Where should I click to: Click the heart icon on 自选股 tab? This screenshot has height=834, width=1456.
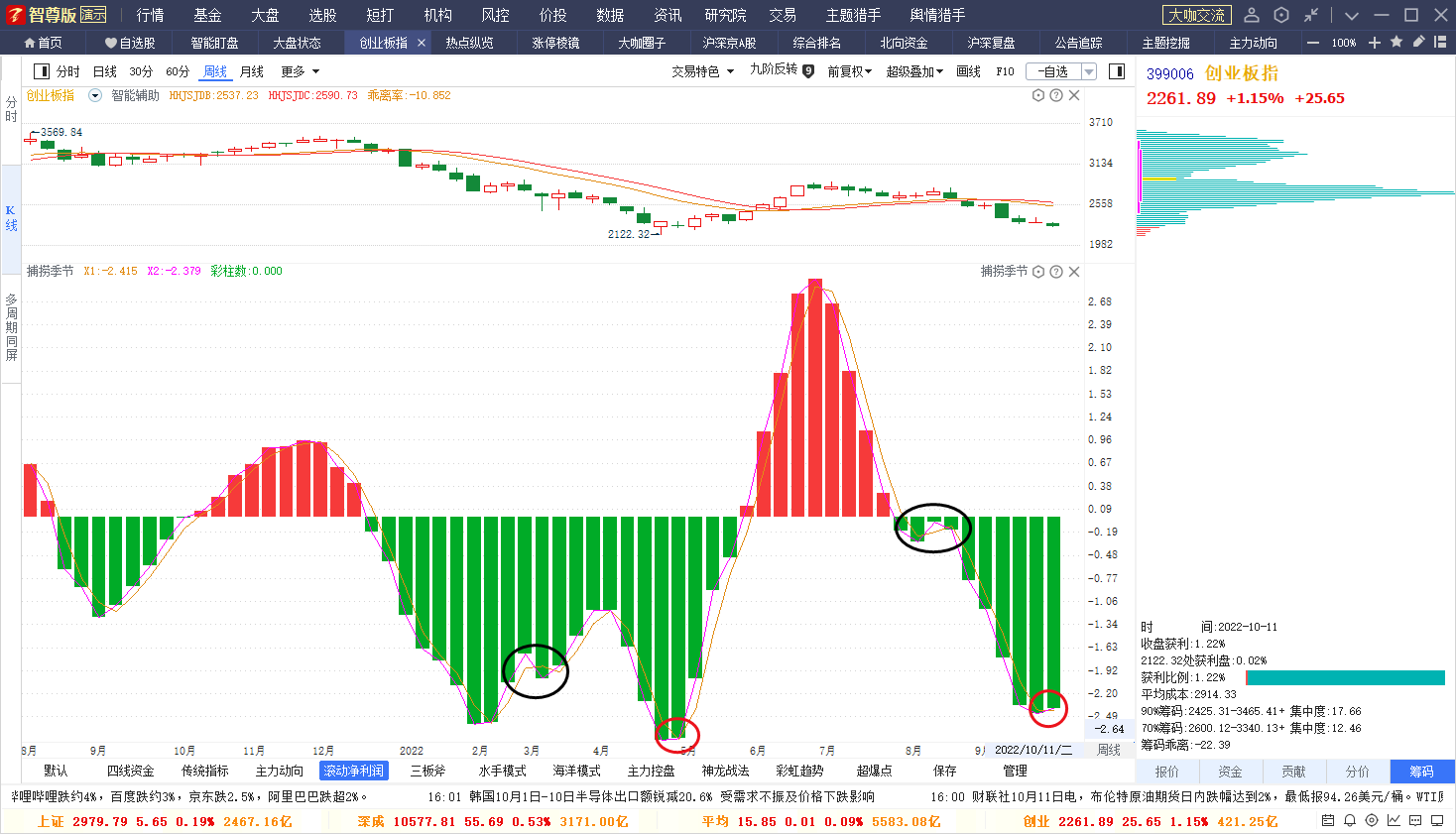tap(111, 43)
